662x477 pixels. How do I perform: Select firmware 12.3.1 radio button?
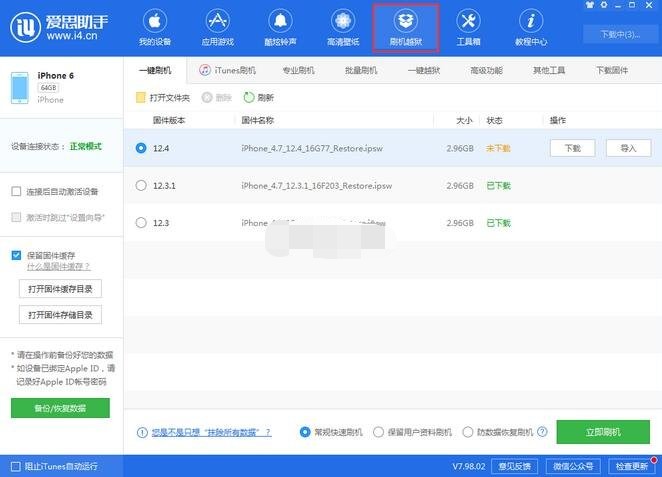point(140,185)
